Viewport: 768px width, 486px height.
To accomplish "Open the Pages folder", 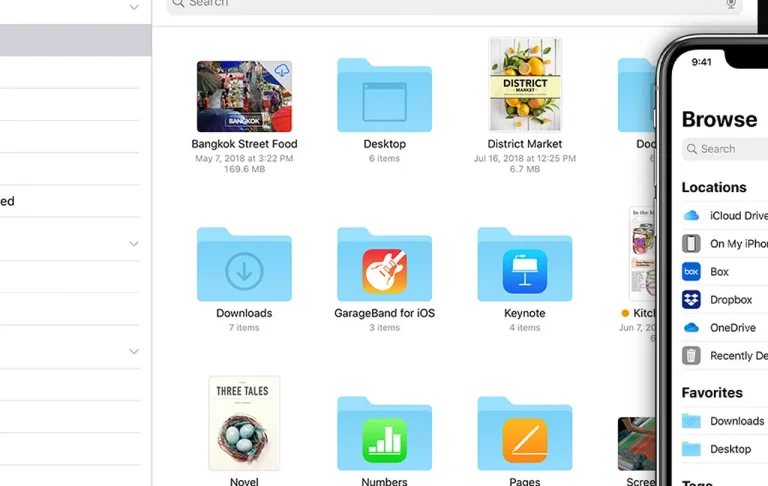I will click(x=525, y=434).
